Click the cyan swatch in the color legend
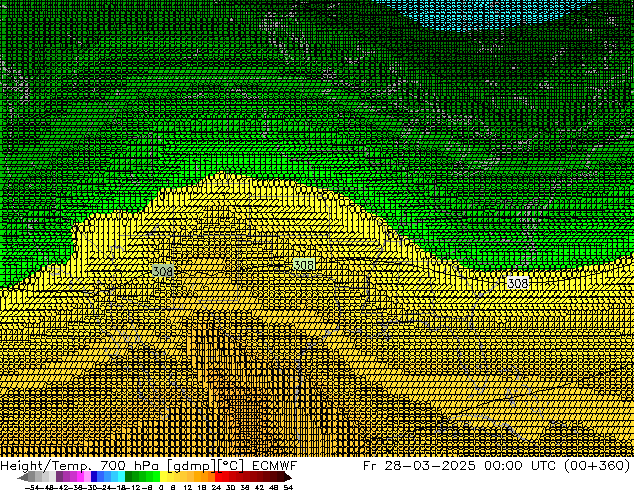The image size is (634, 490). 122,477
